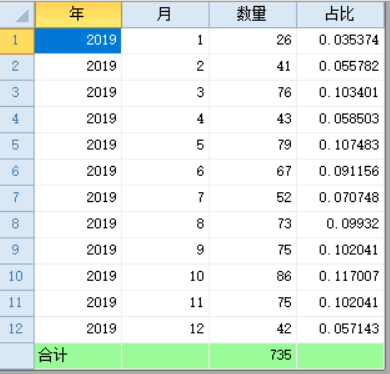Click the quantity cell showing 26

(x=253, y=41)
